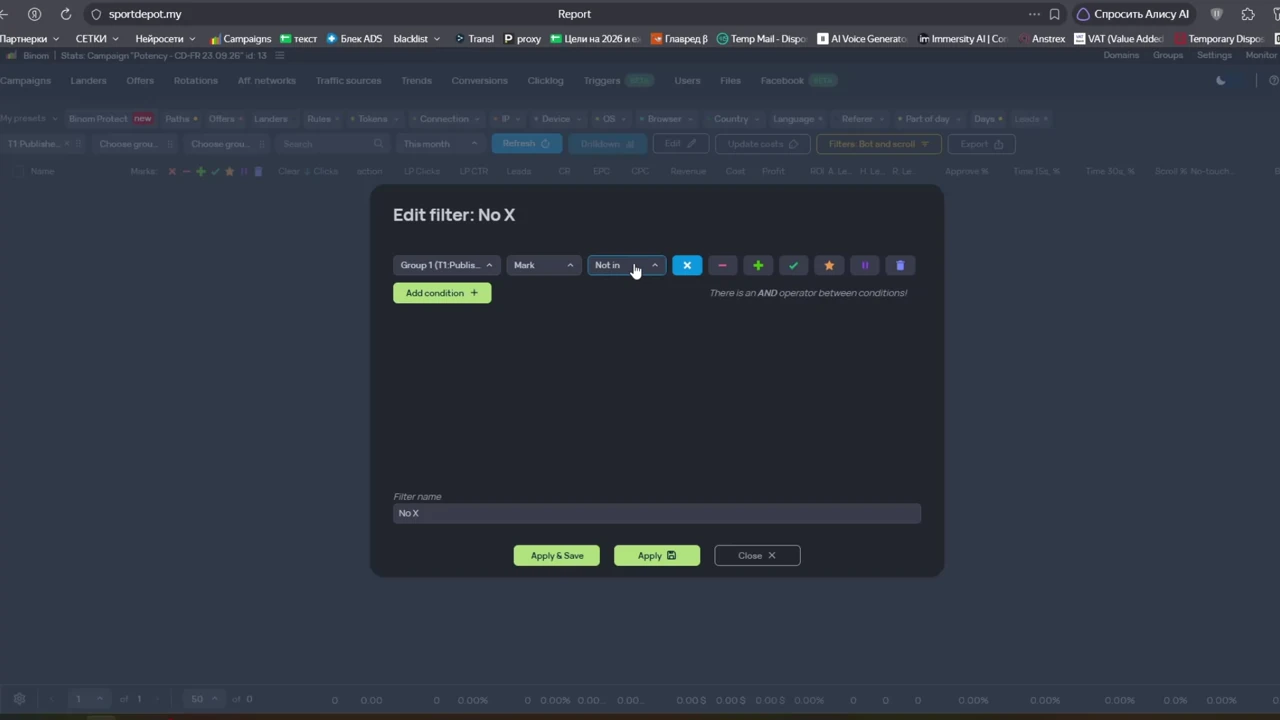Screen dimensions: 1280x720
Task: Open the AI Voice Generator bookmark
Action: tap(862, 39)
